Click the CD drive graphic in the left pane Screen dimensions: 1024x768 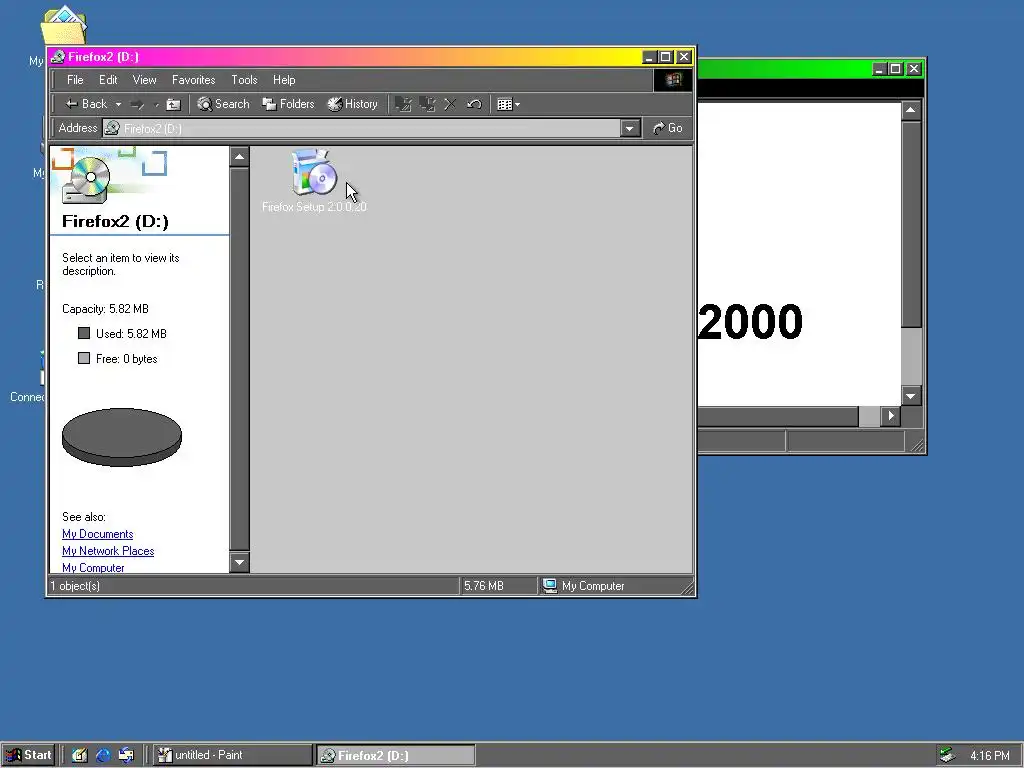point(87,180)
